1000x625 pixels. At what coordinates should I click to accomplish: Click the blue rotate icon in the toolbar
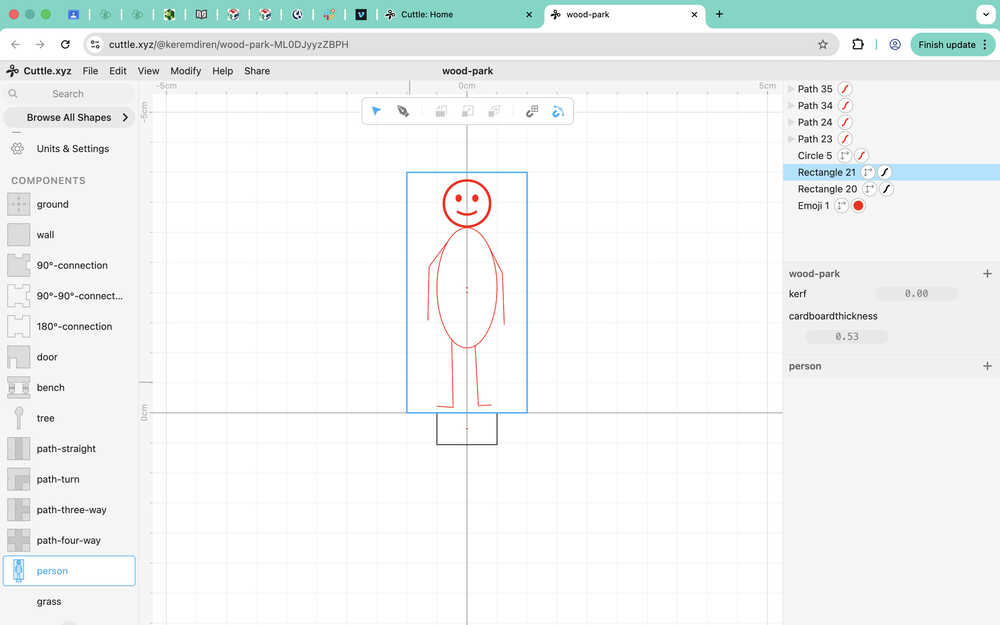tap(558, 111)
